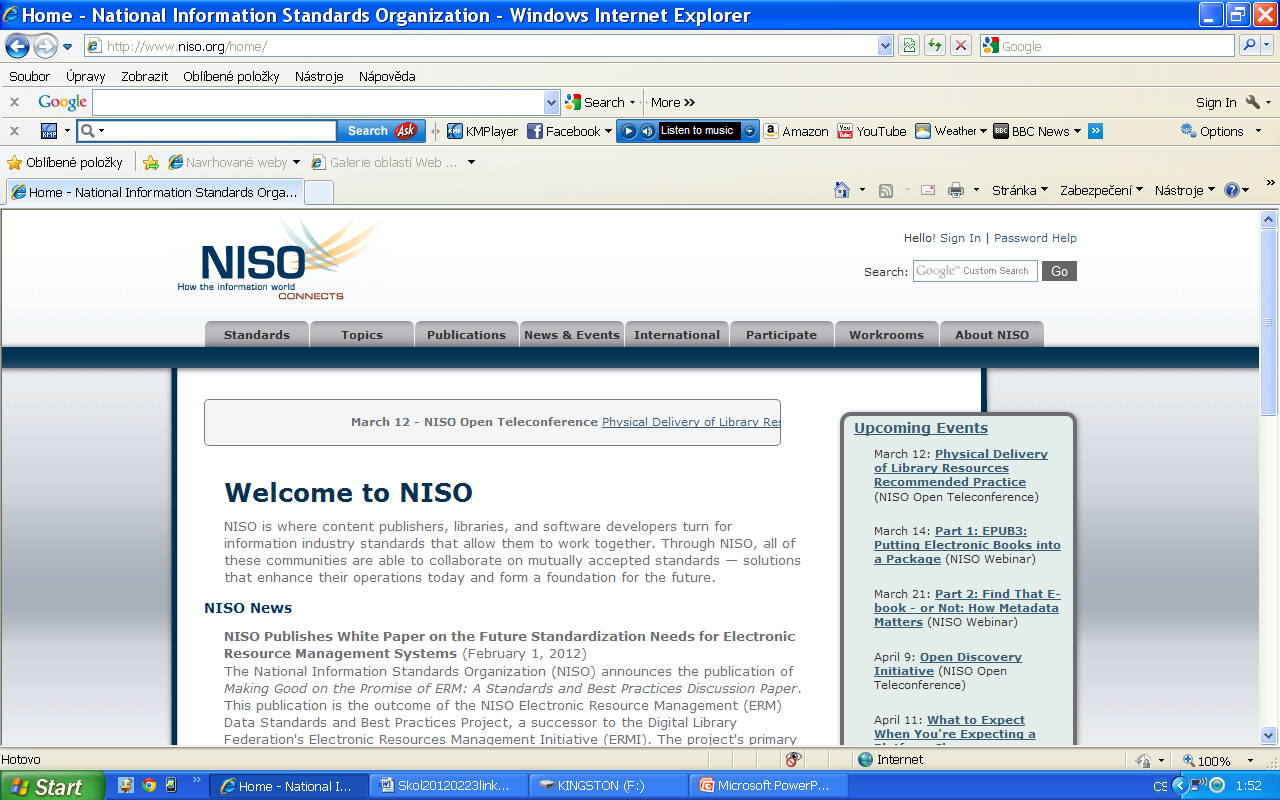Click the red Stop loading icon

pos(961,46)
